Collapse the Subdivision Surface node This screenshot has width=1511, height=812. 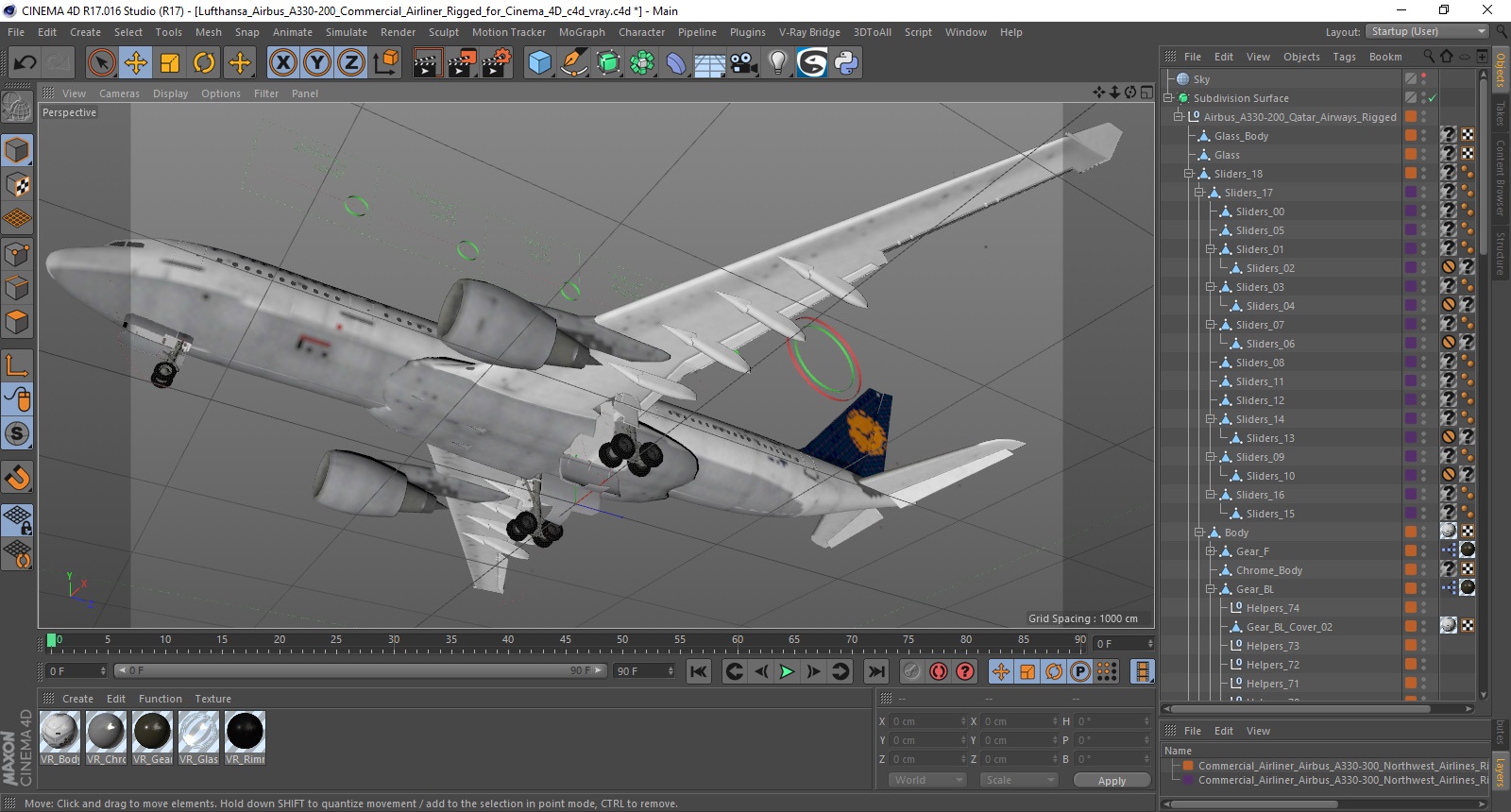tap(1168, 98)
